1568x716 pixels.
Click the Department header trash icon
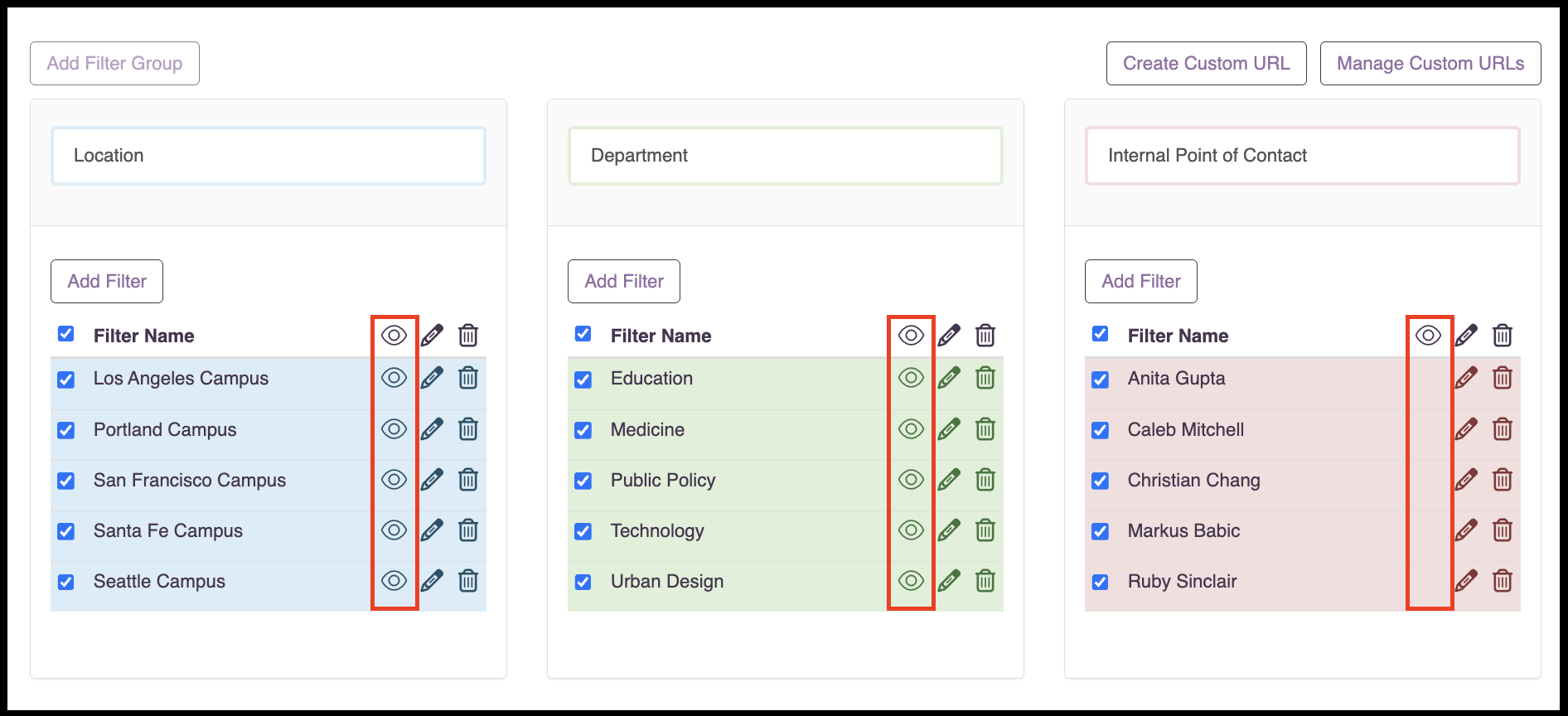coord(985,336)
